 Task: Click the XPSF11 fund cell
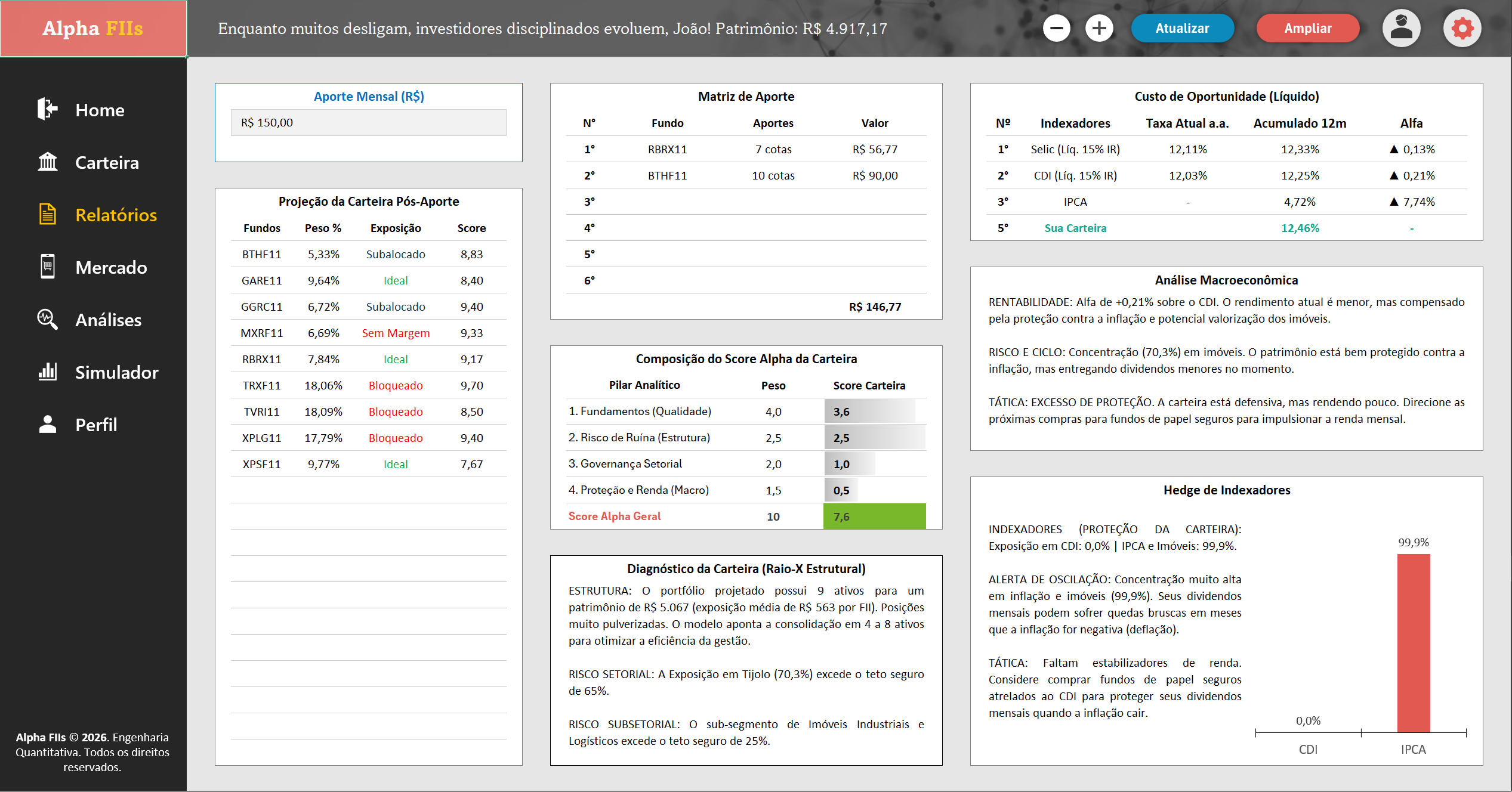[261, 464]
